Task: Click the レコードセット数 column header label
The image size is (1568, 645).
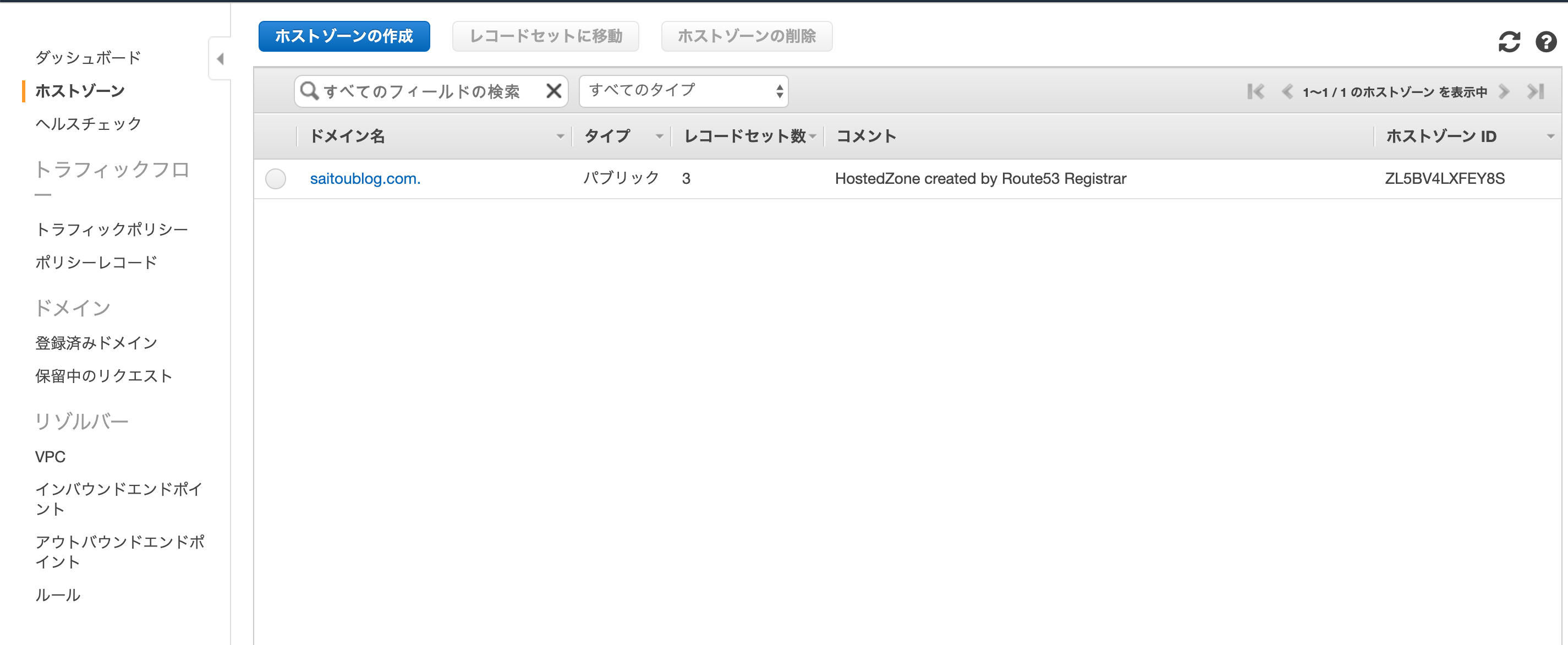Action: click(745, 136)
